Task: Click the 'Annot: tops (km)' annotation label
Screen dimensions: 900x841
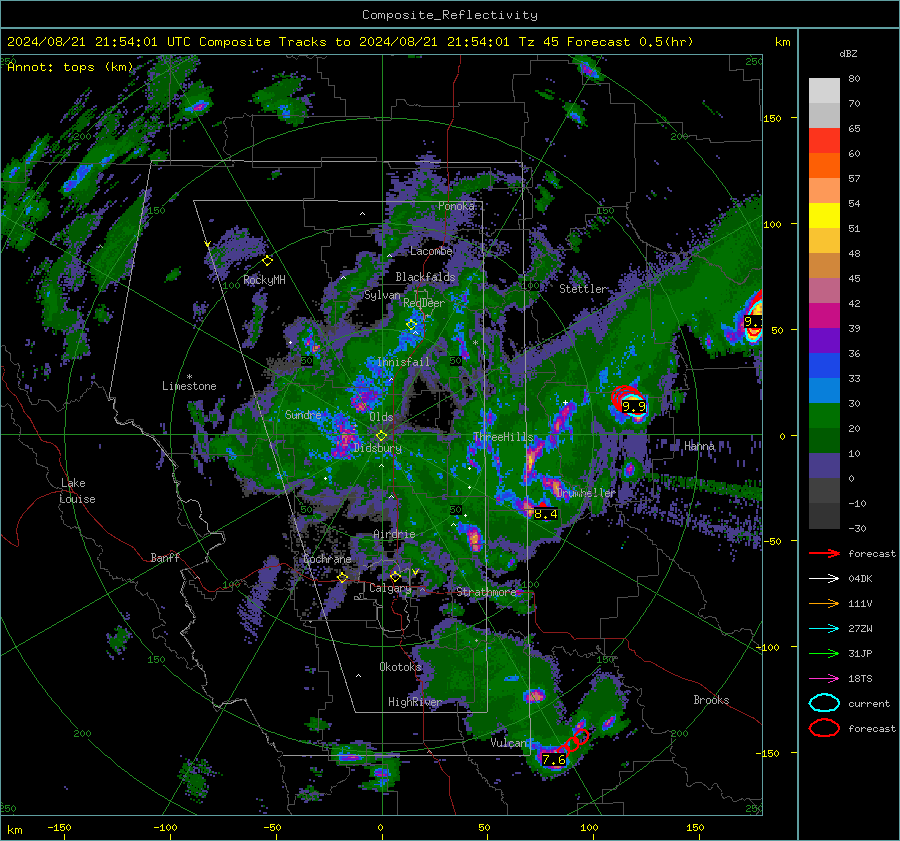Action: [x=70, y=67]
